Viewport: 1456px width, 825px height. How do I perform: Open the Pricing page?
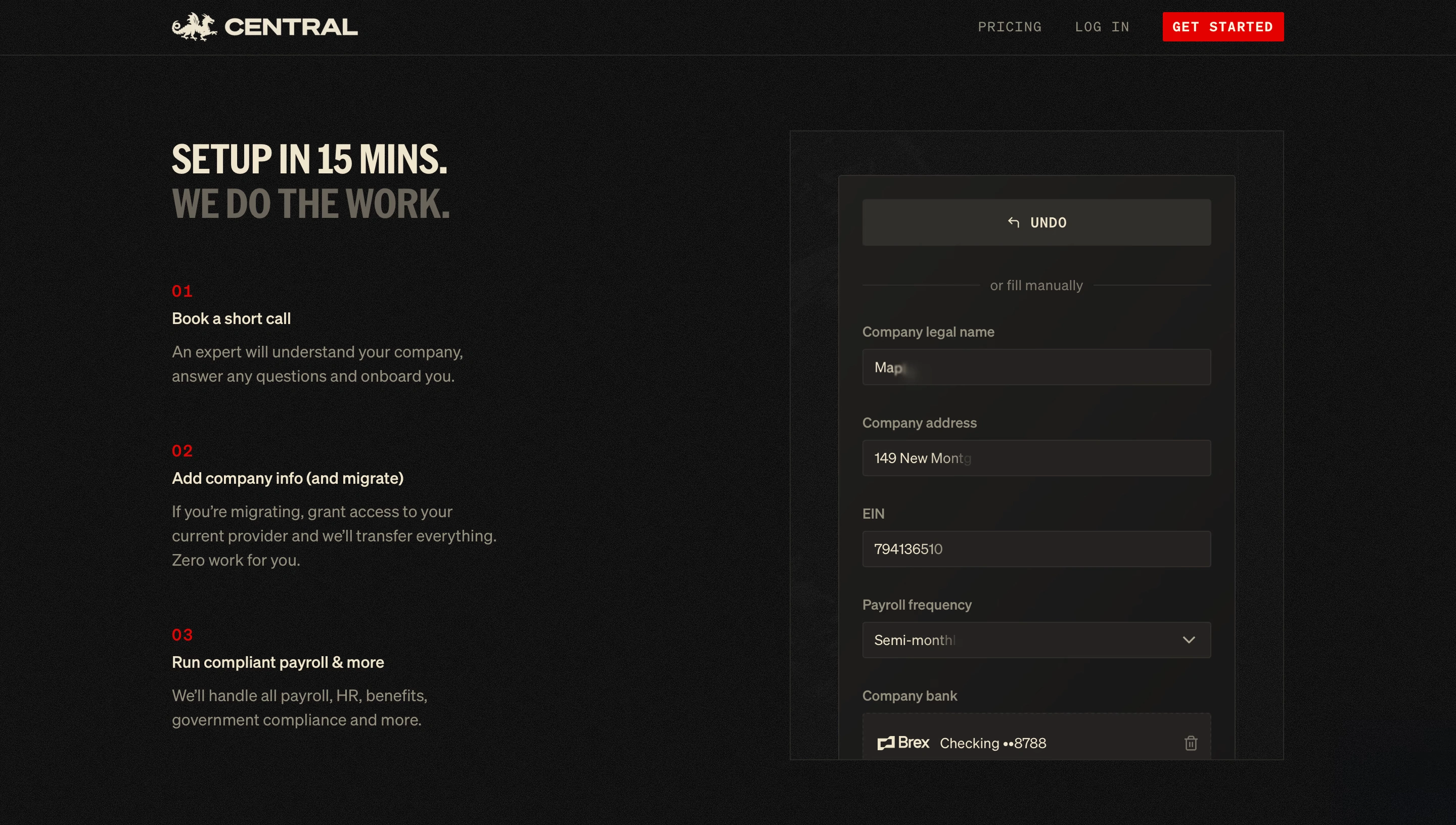(x=1010, y=27)
